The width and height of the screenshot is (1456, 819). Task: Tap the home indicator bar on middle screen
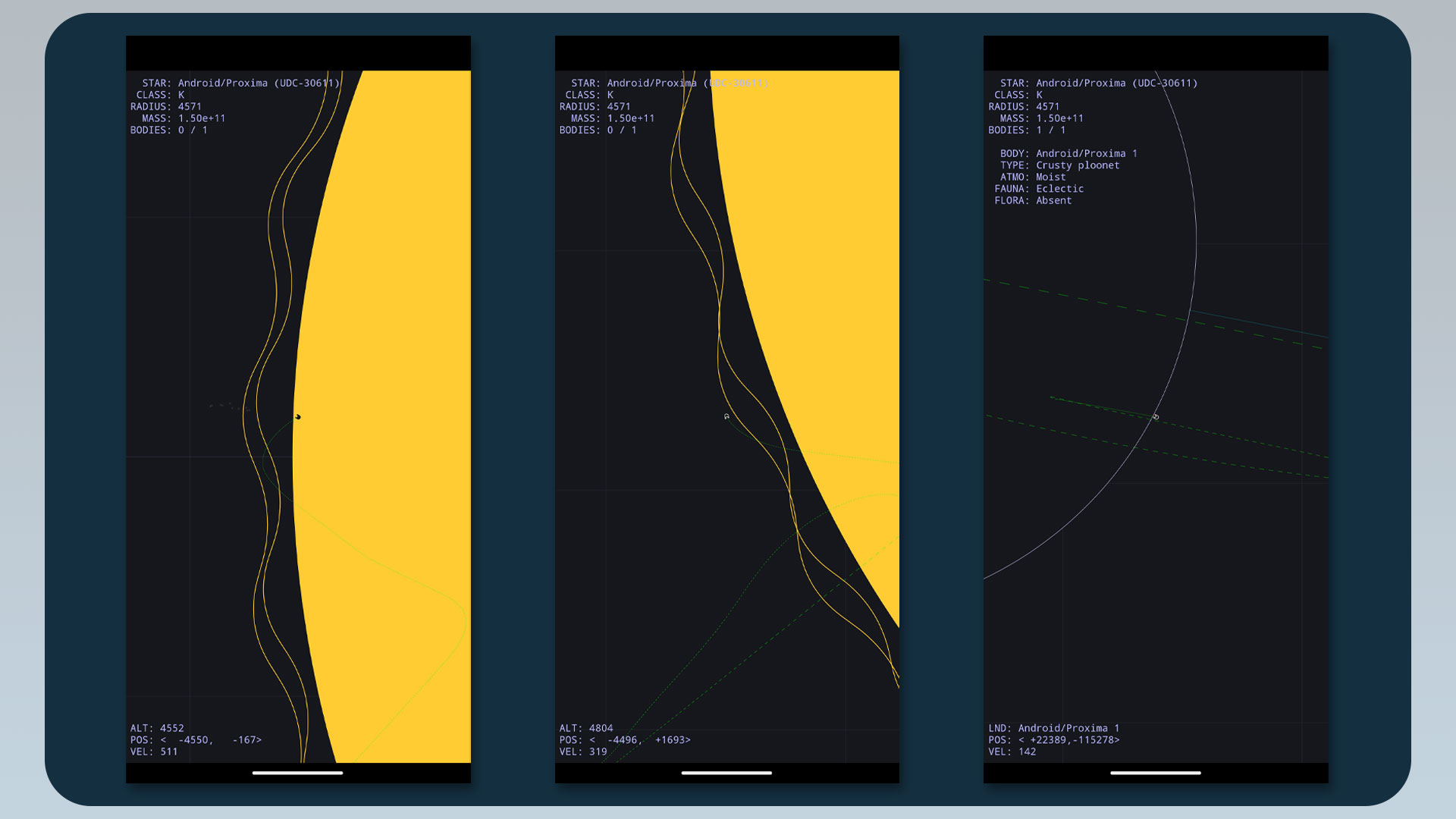point(726,773)
